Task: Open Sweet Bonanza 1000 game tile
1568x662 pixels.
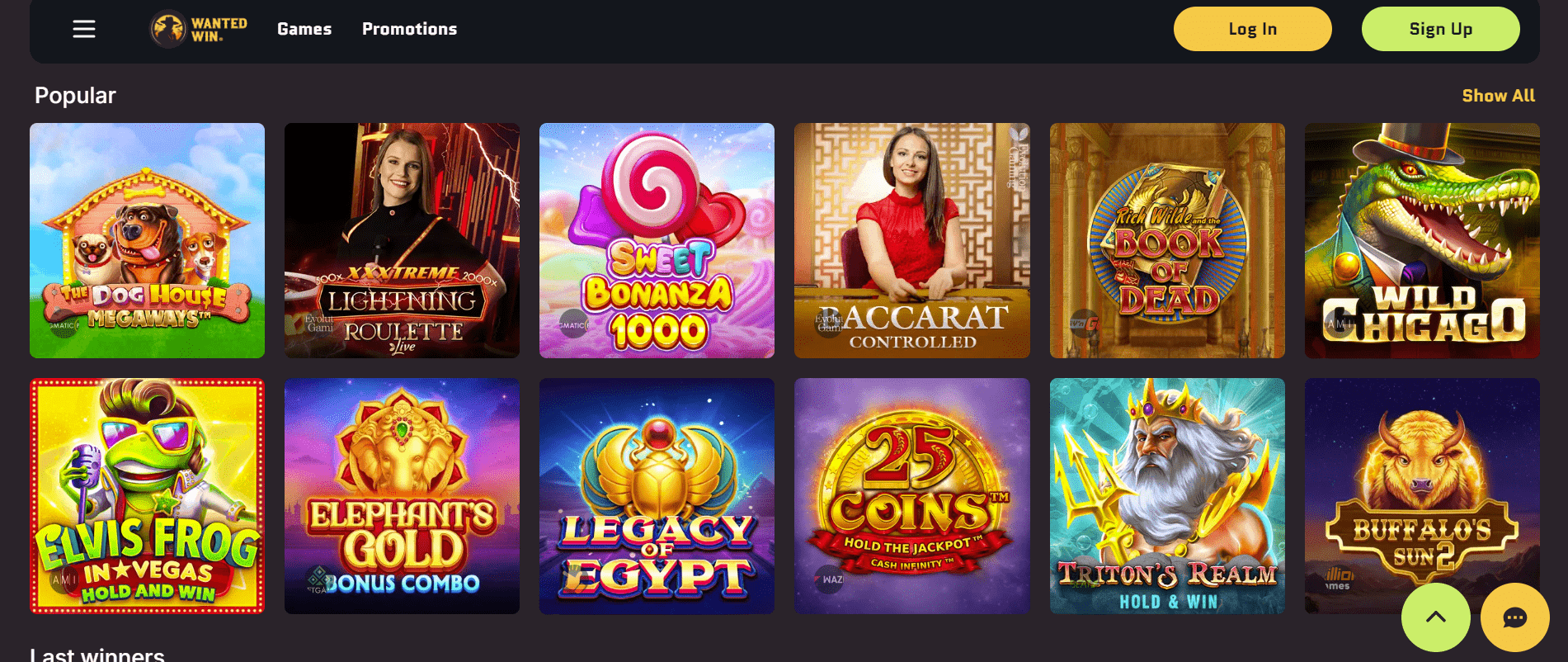Action: coord(657,241)
